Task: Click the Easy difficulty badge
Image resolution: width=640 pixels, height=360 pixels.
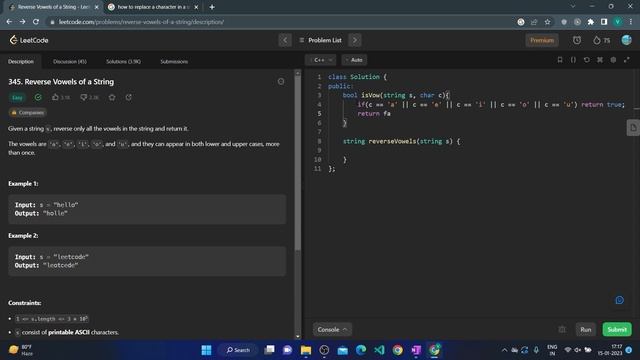Action: point(17,98)
